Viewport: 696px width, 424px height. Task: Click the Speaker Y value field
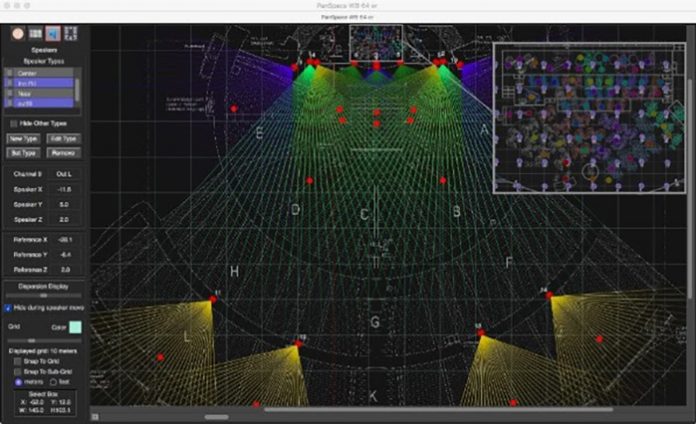pos(64,205)
